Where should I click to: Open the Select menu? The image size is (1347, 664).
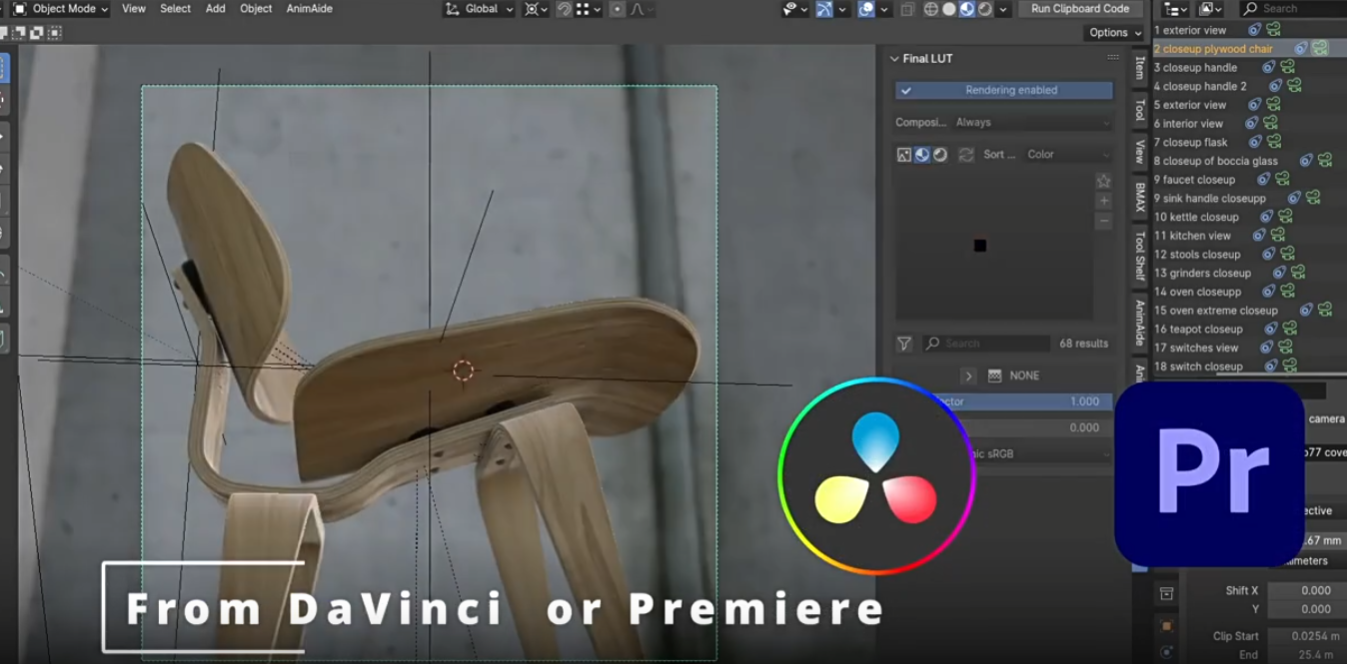[175, 9]
